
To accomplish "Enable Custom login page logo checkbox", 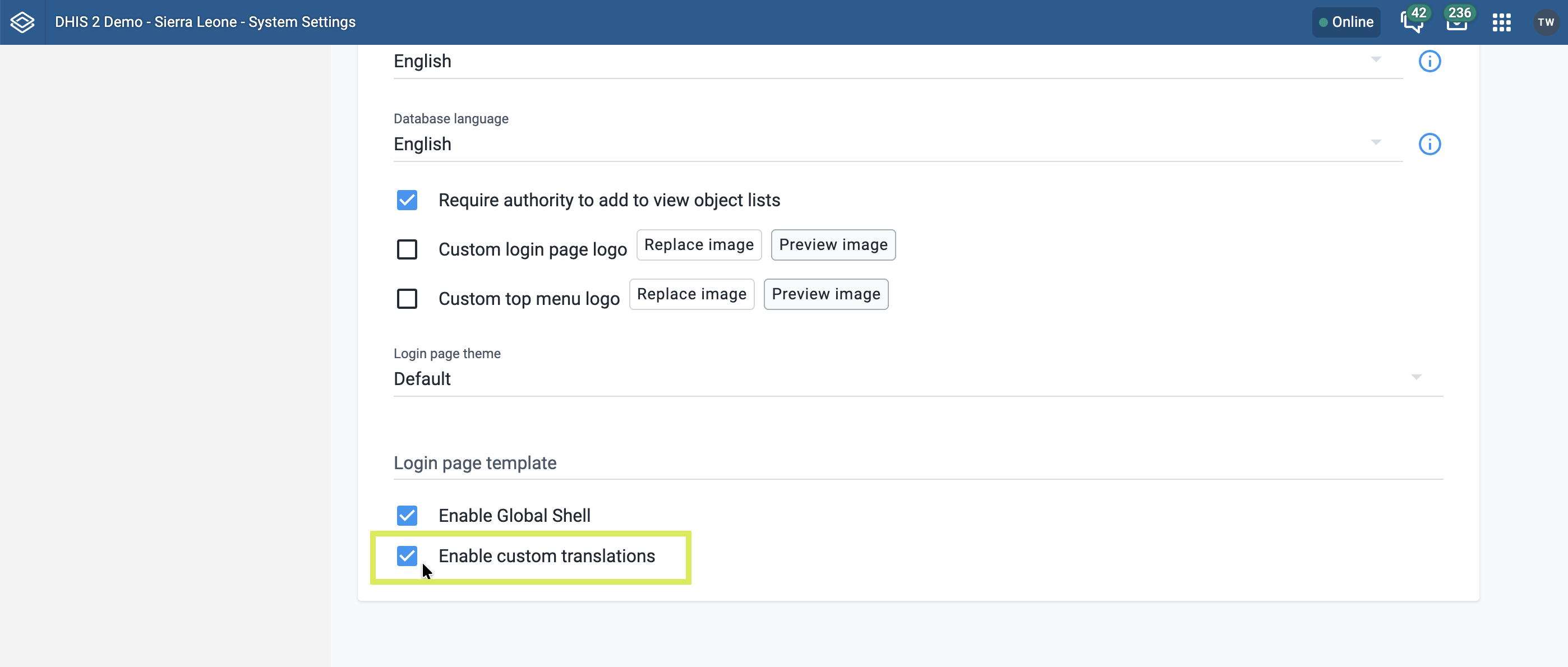I will pyautogui.click(x=407, y=249).
